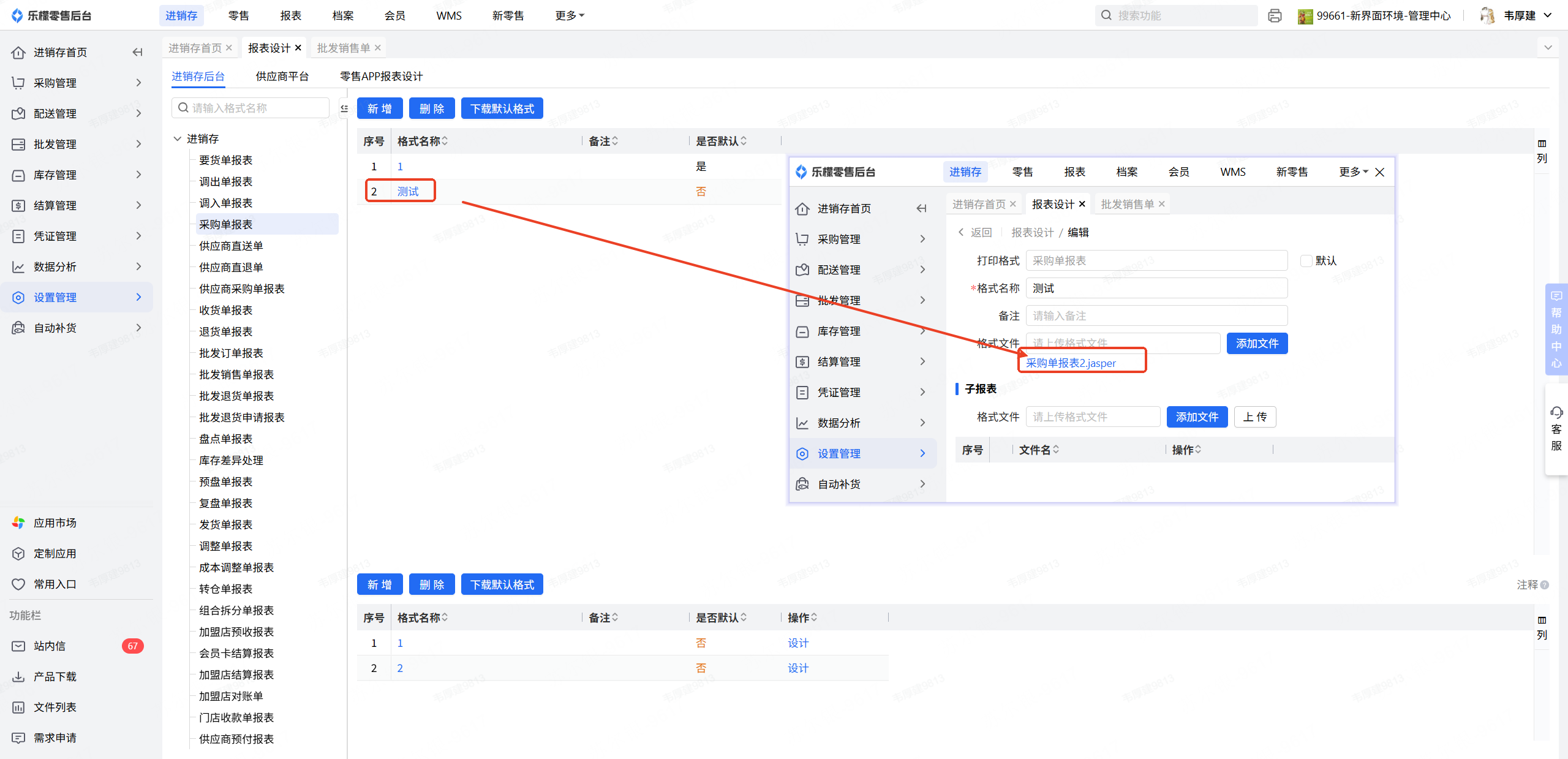Sort by 格式名称 column in top table

point(445,141)
